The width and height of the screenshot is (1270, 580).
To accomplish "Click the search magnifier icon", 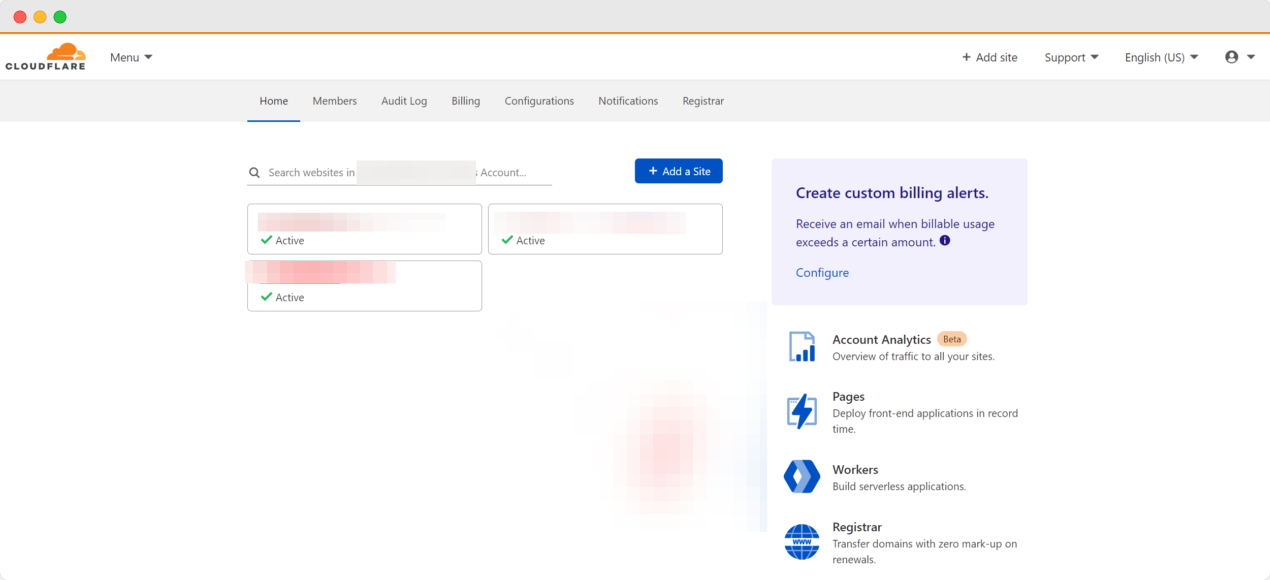I will point(254,172).
